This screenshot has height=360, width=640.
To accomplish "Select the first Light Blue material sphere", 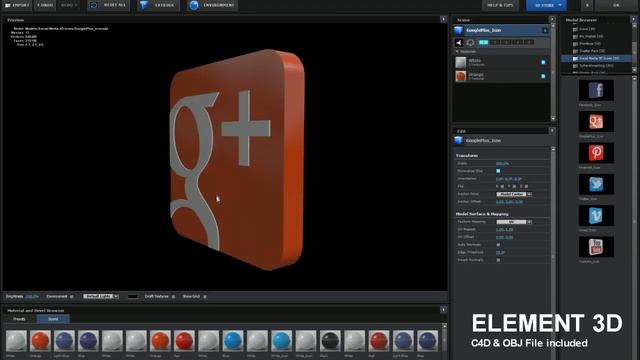I will pyautogui.click(x=64, y=341).
